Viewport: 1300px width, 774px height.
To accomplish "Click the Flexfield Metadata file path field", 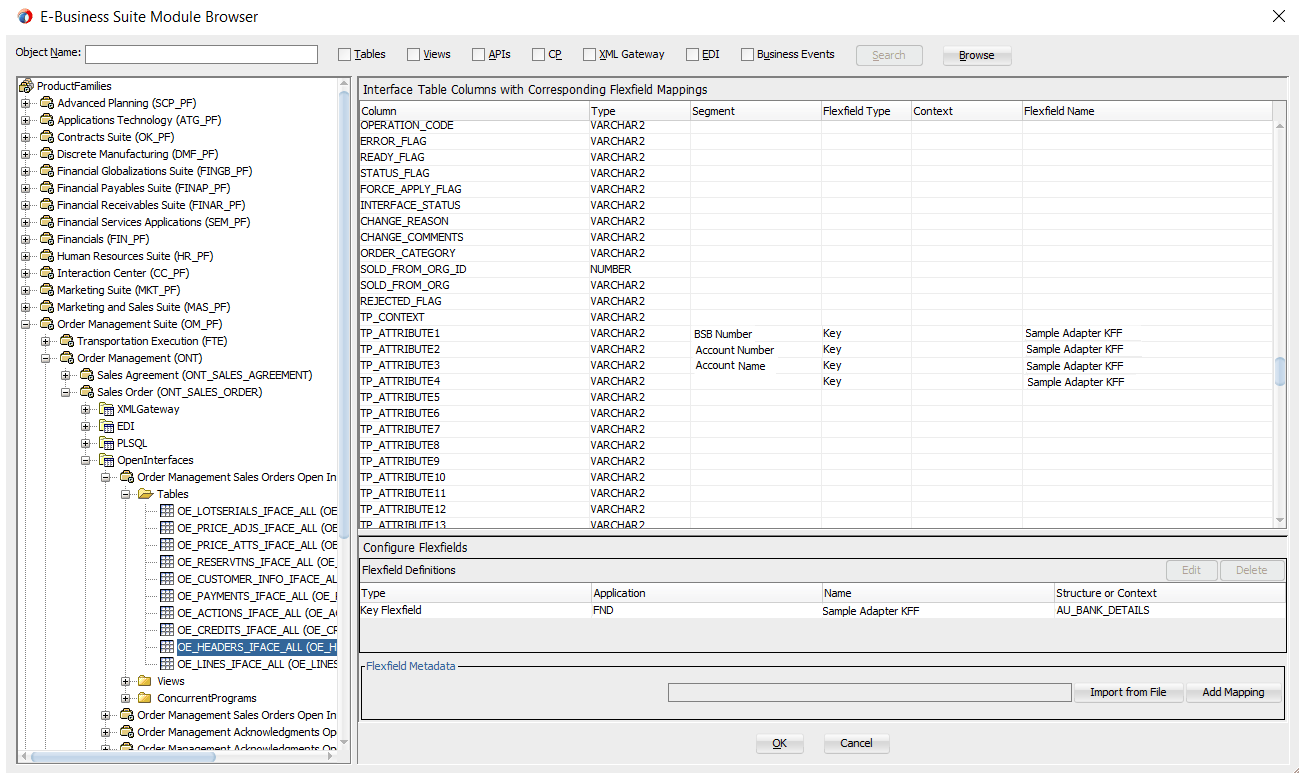I will (870, 692).
